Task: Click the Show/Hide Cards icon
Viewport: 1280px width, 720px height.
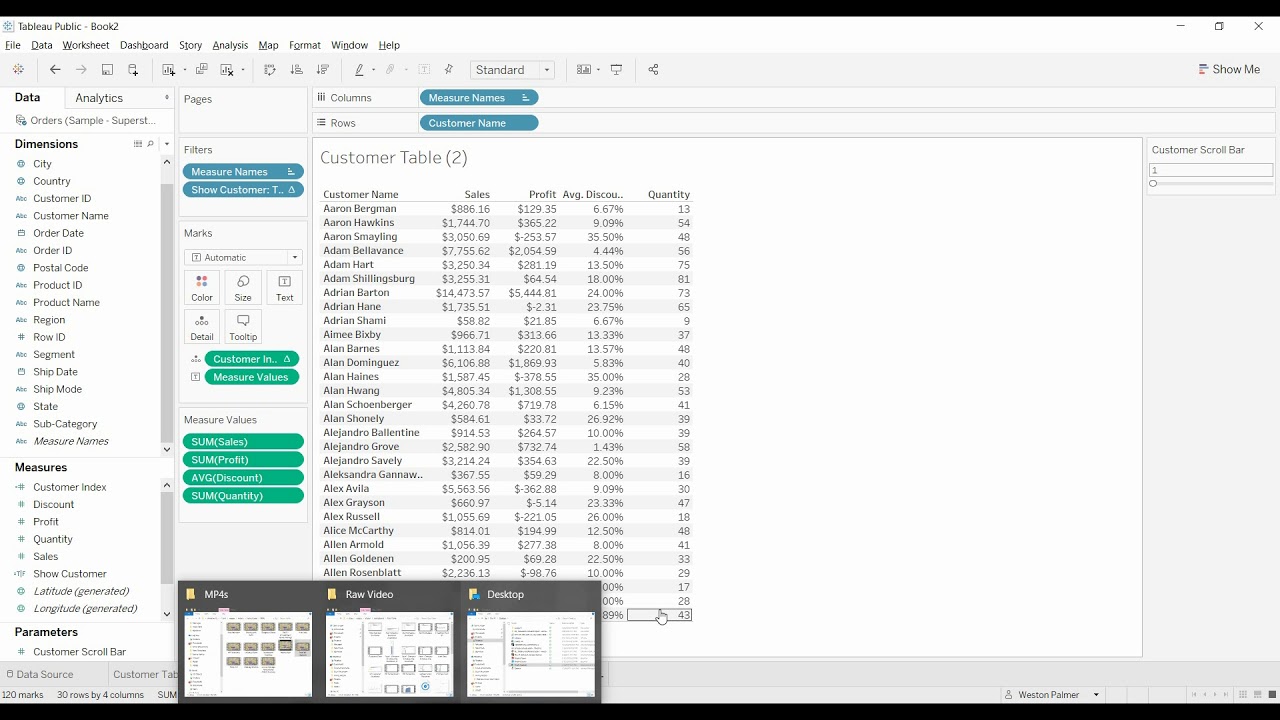Action: [584, 70]
